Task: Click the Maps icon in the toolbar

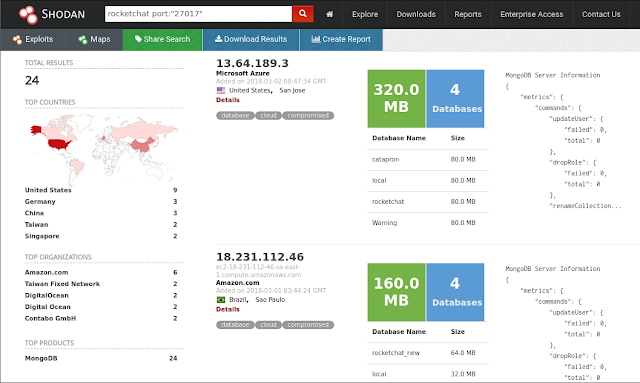Action: [x=83, y=40]
